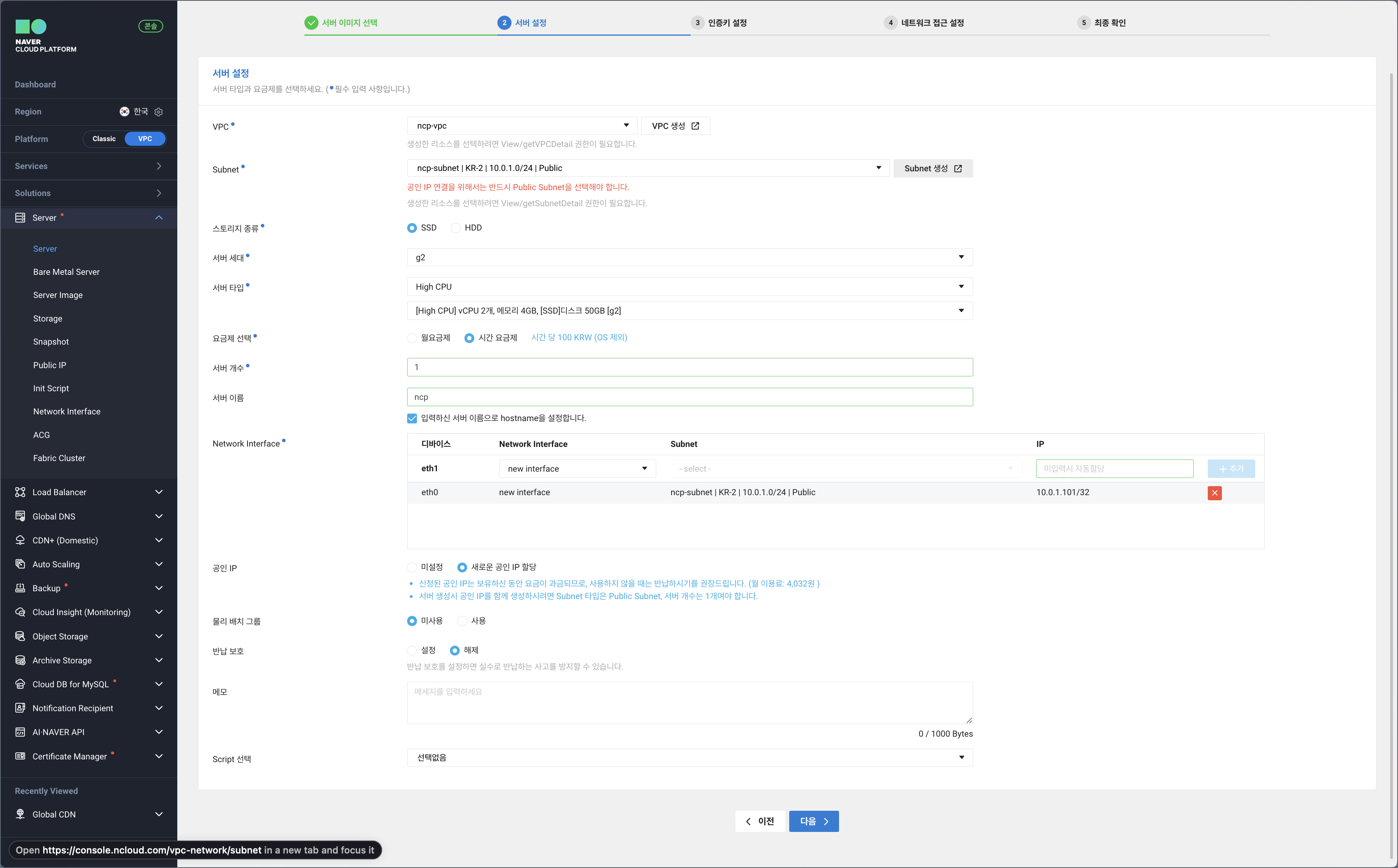Select the 월요금제 monthly billing radio
Screen dimensions: 1398x868
click(x=412, y=338)
